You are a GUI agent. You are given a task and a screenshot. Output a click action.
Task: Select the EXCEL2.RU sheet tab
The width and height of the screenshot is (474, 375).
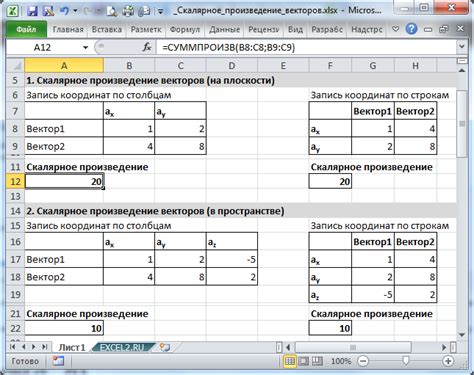point(122,347)
